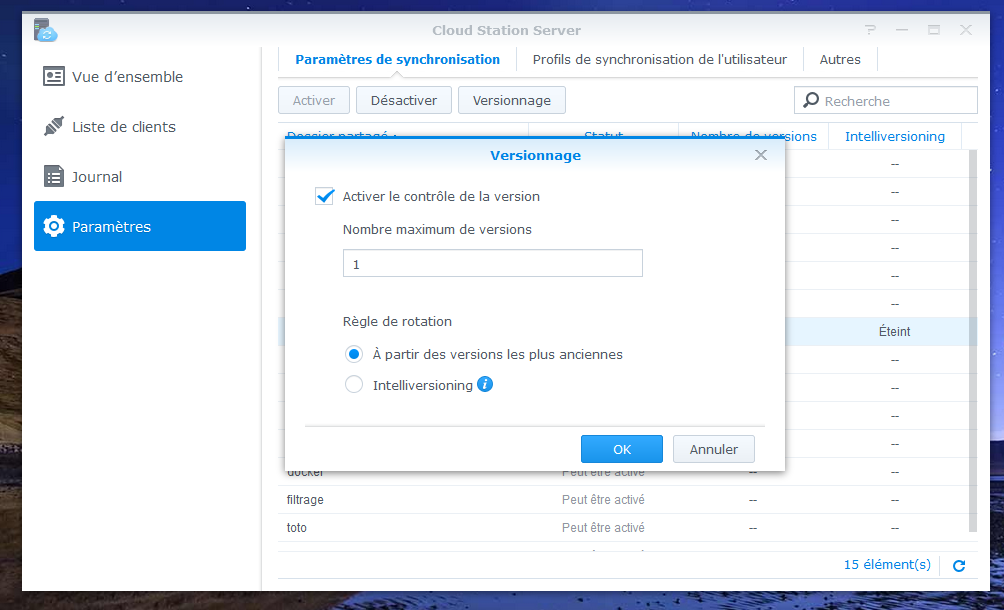
Task: Focus the Nombre maximum de versions field
Action: click(x=492, y=264)
